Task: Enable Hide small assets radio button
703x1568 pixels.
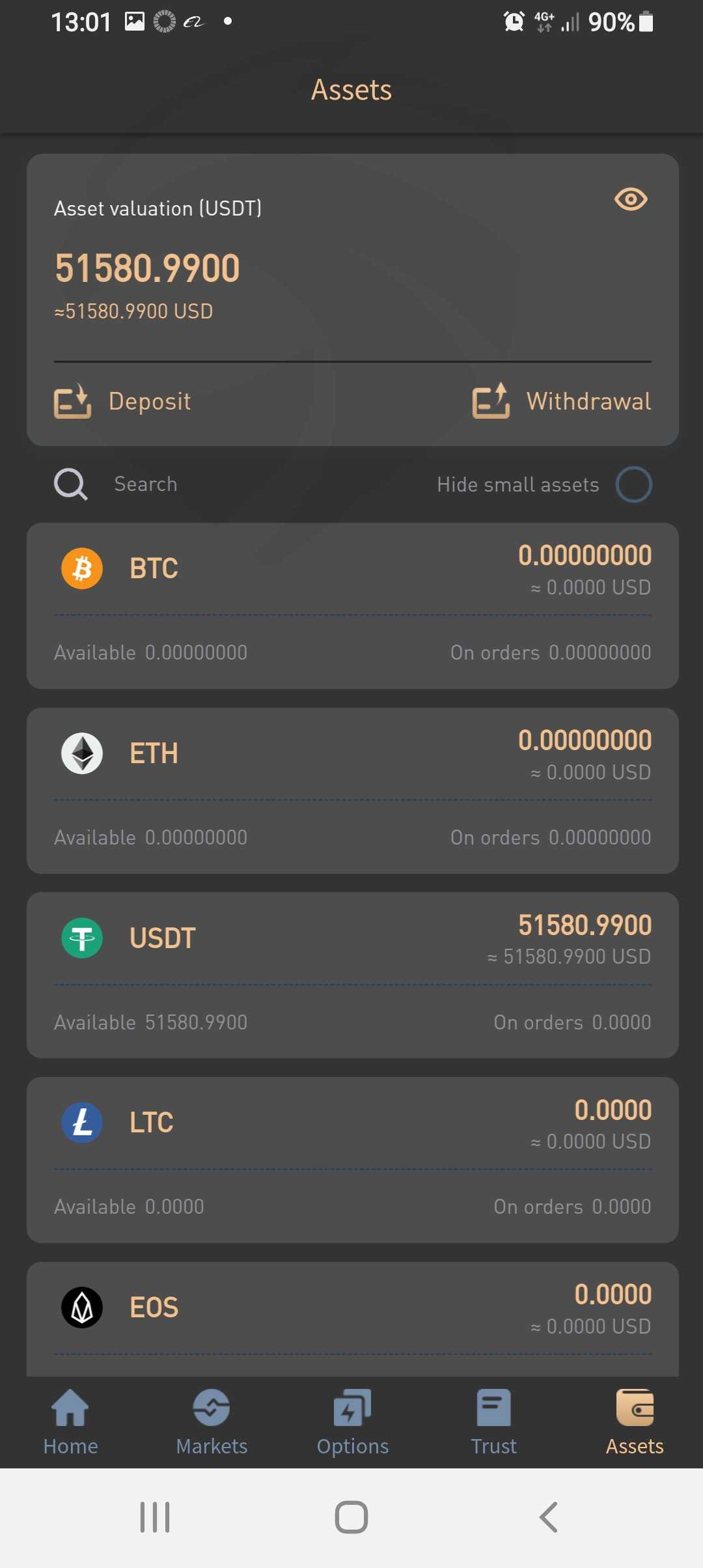Action: coord(634,484)
